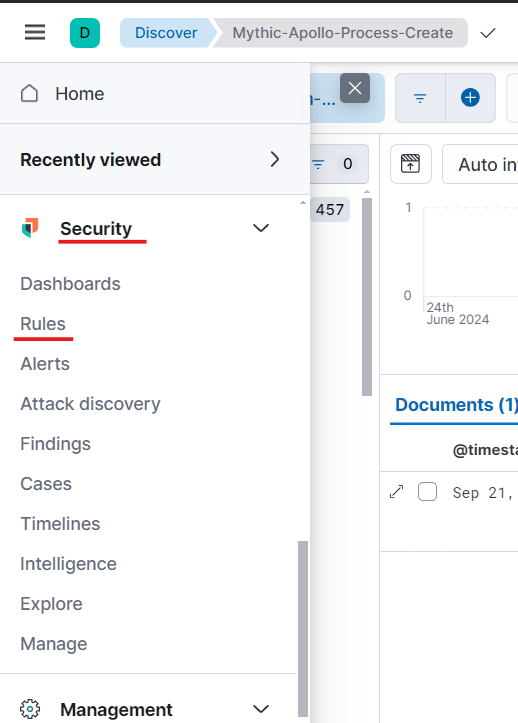The width and height of the screenshot is (518, 723).
Task: Click the Home house icon
Action: pyautogui.click(x=30, y=94)
